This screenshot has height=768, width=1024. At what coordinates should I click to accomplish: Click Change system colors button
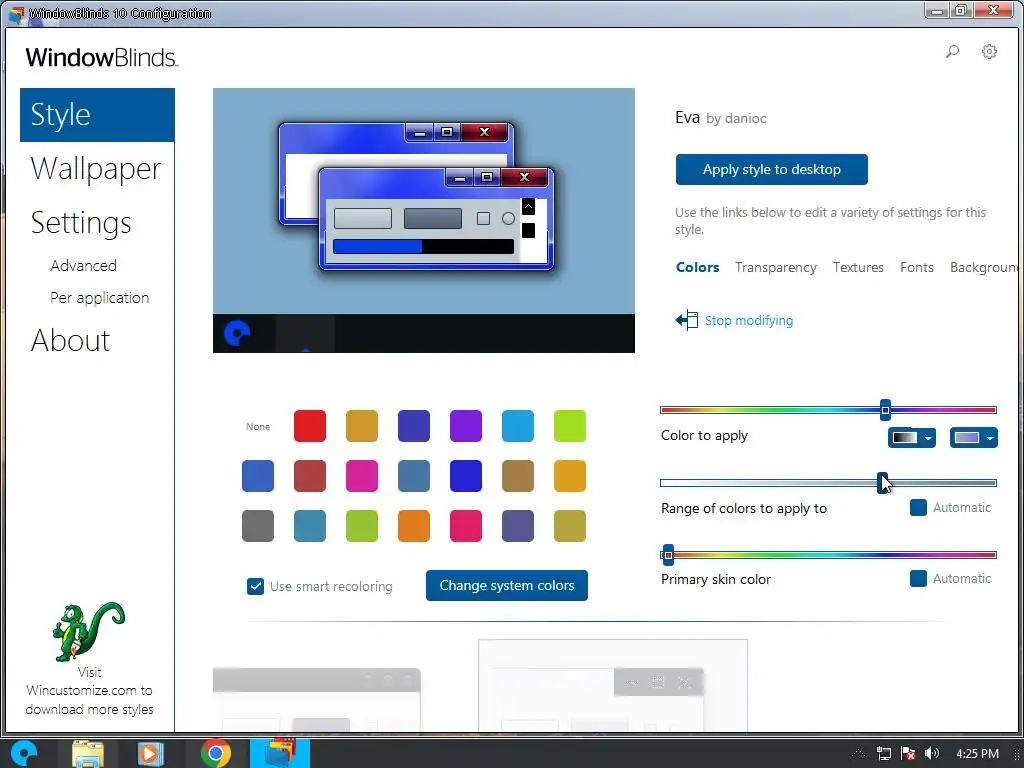(507, 585)
